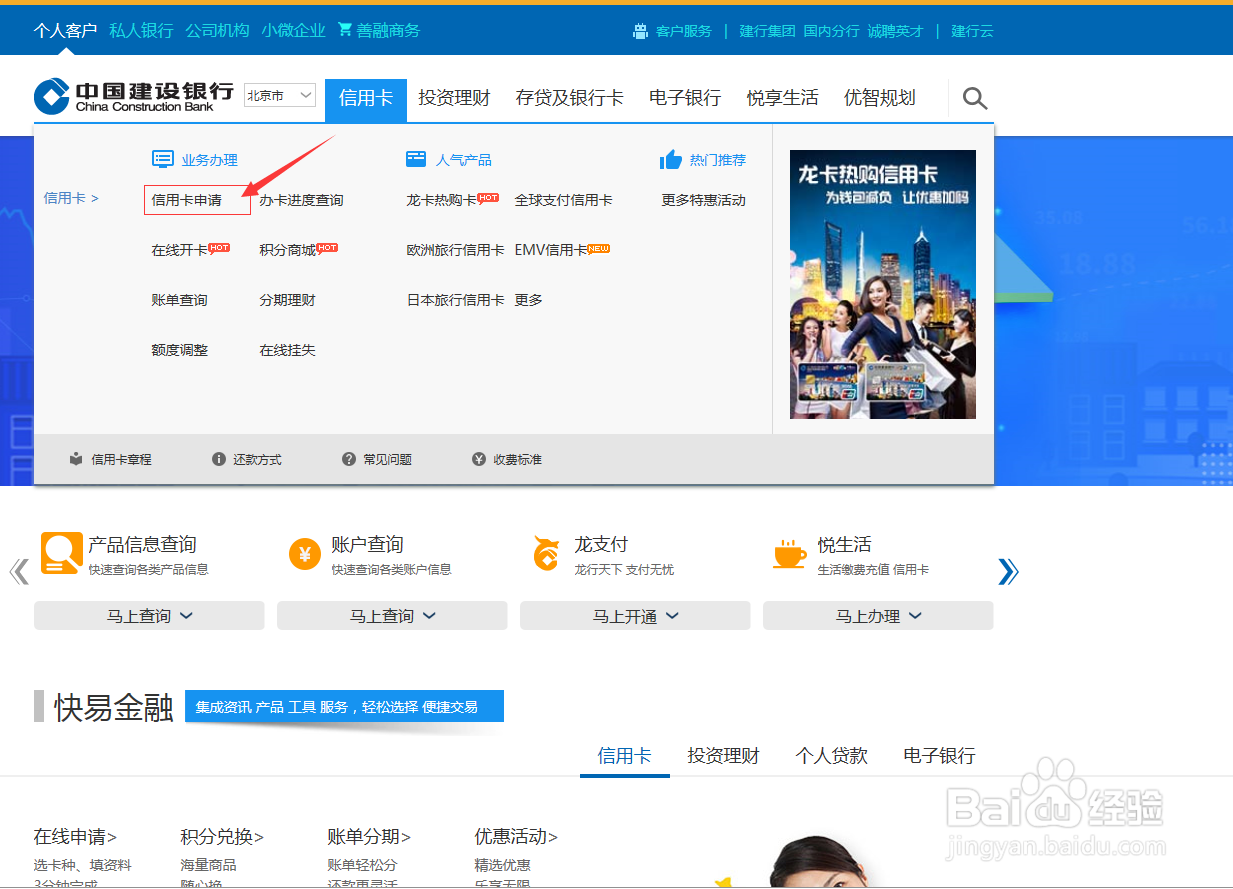Open 诚聘英才 top link
Viewport: 1233px width, 889px height.
click(x=895, y=31)
